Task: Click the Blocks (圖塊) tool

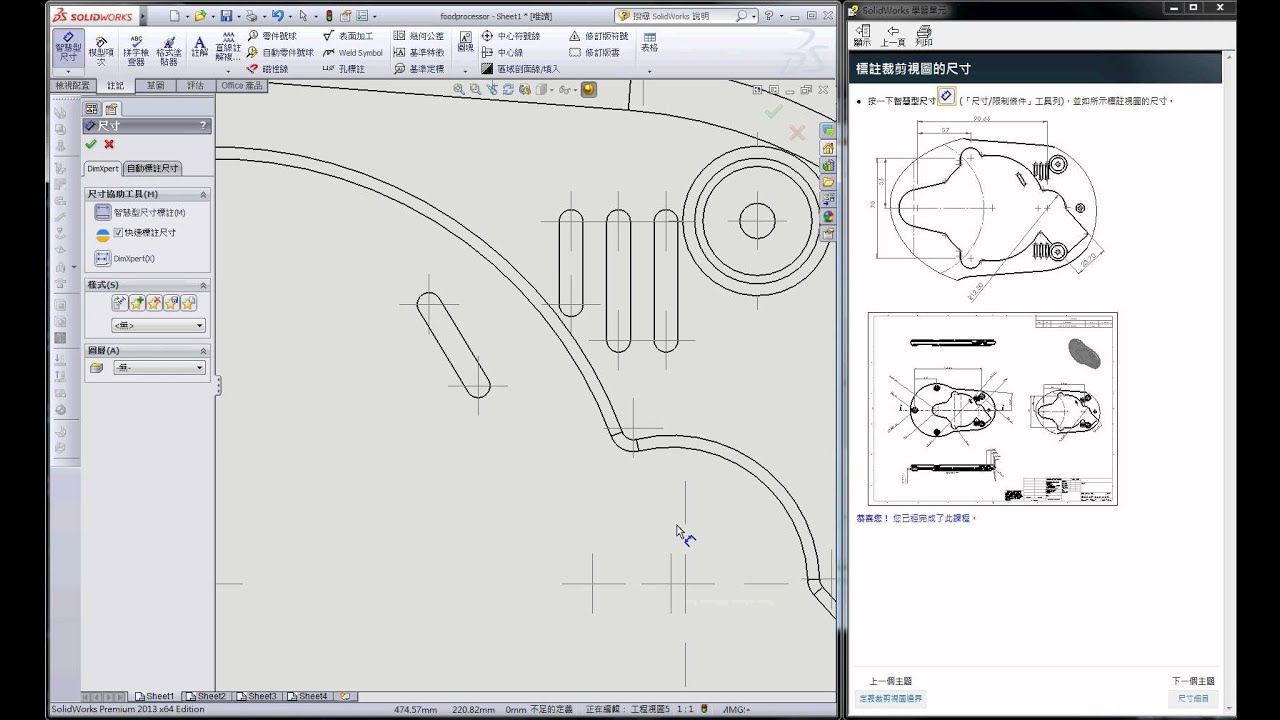Action: 465,42
